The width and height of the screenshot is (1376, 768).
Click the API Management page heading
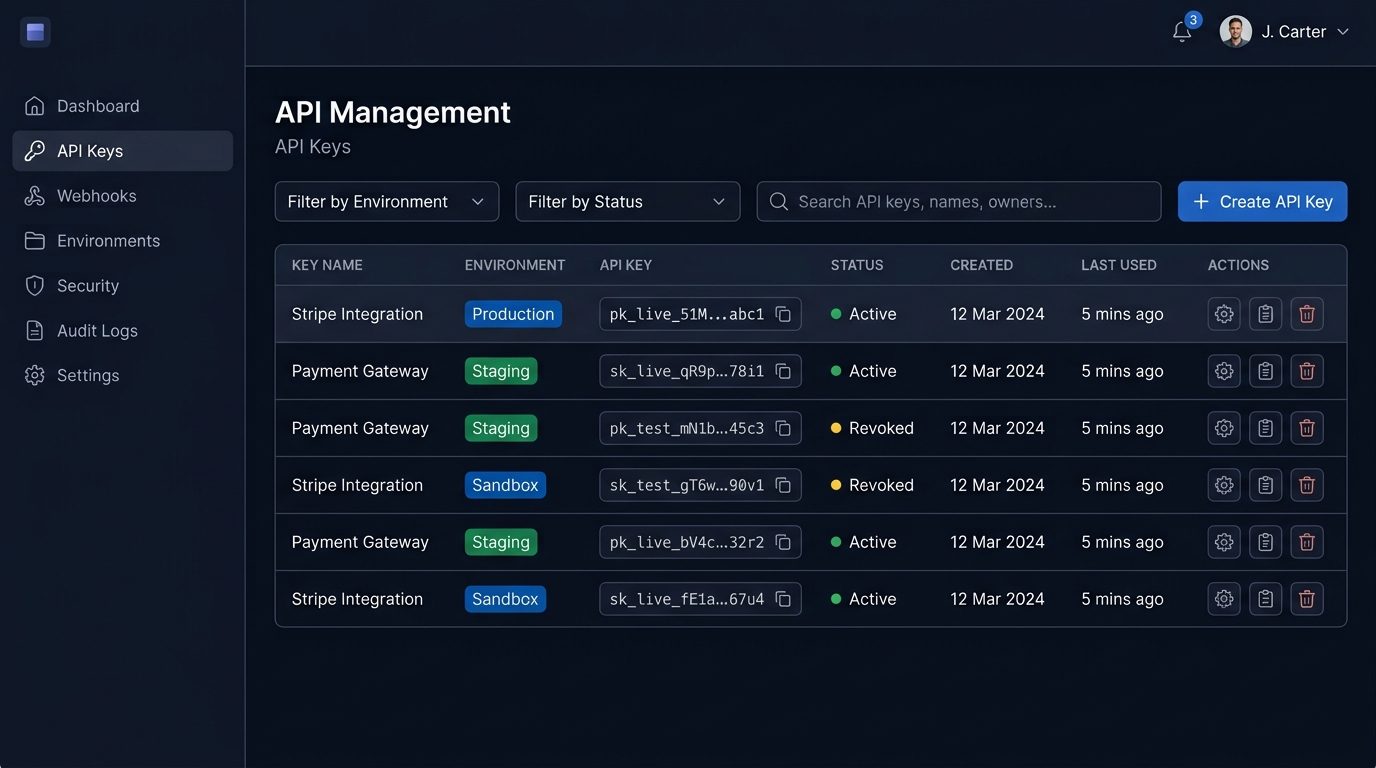[393, 112]
